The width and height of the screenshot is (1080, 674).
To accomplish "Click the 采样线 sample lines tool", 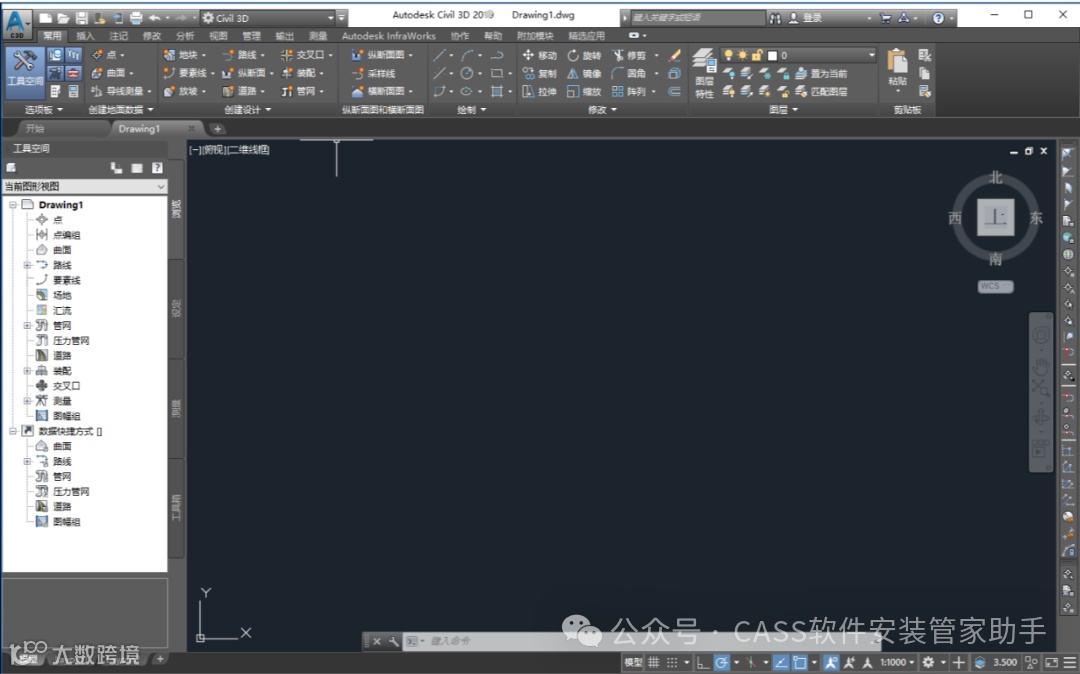I will pos(373,73).
